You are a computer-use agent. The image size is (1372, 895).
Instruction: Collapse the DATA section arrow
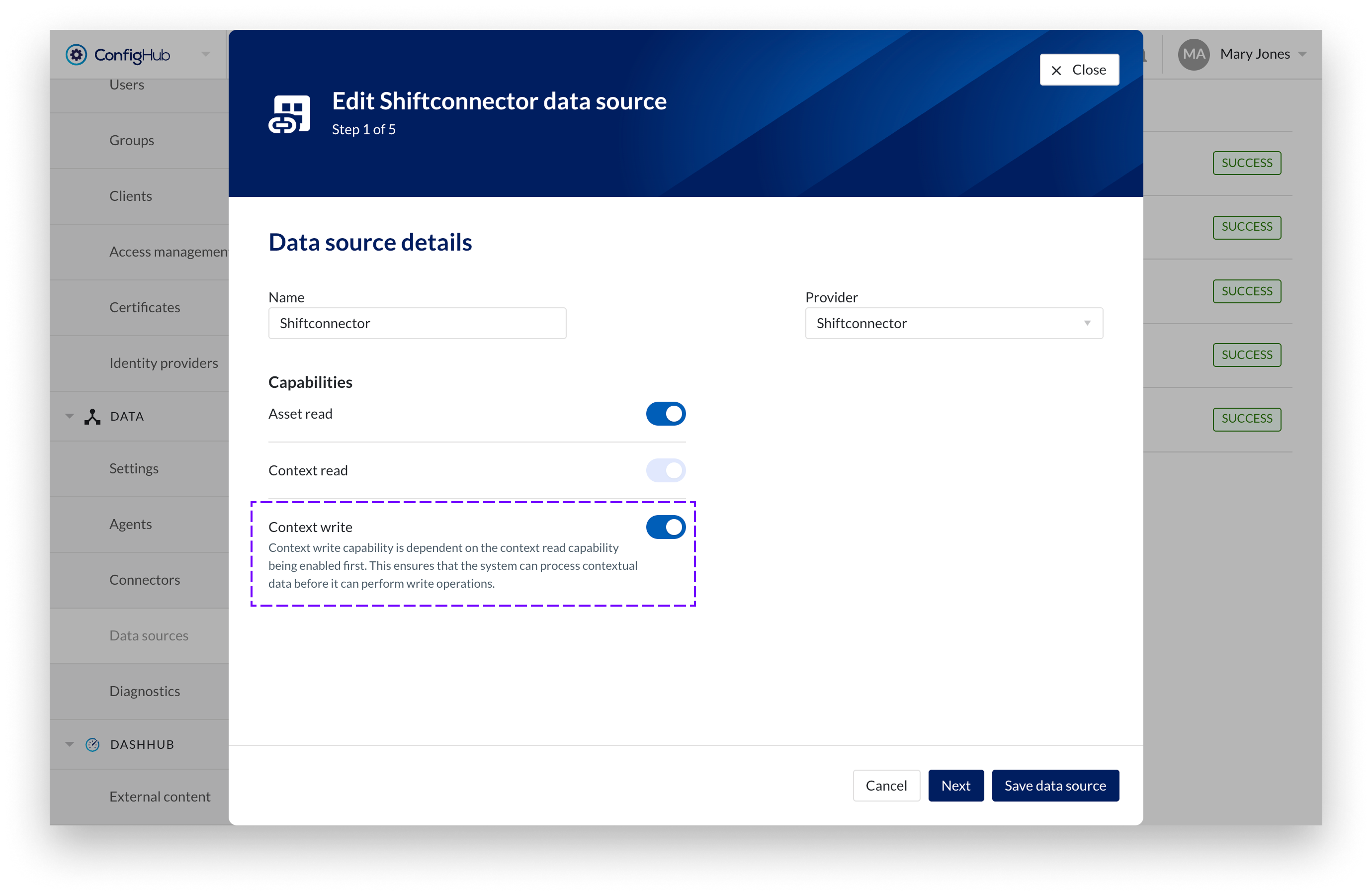(x=69, y=416)
